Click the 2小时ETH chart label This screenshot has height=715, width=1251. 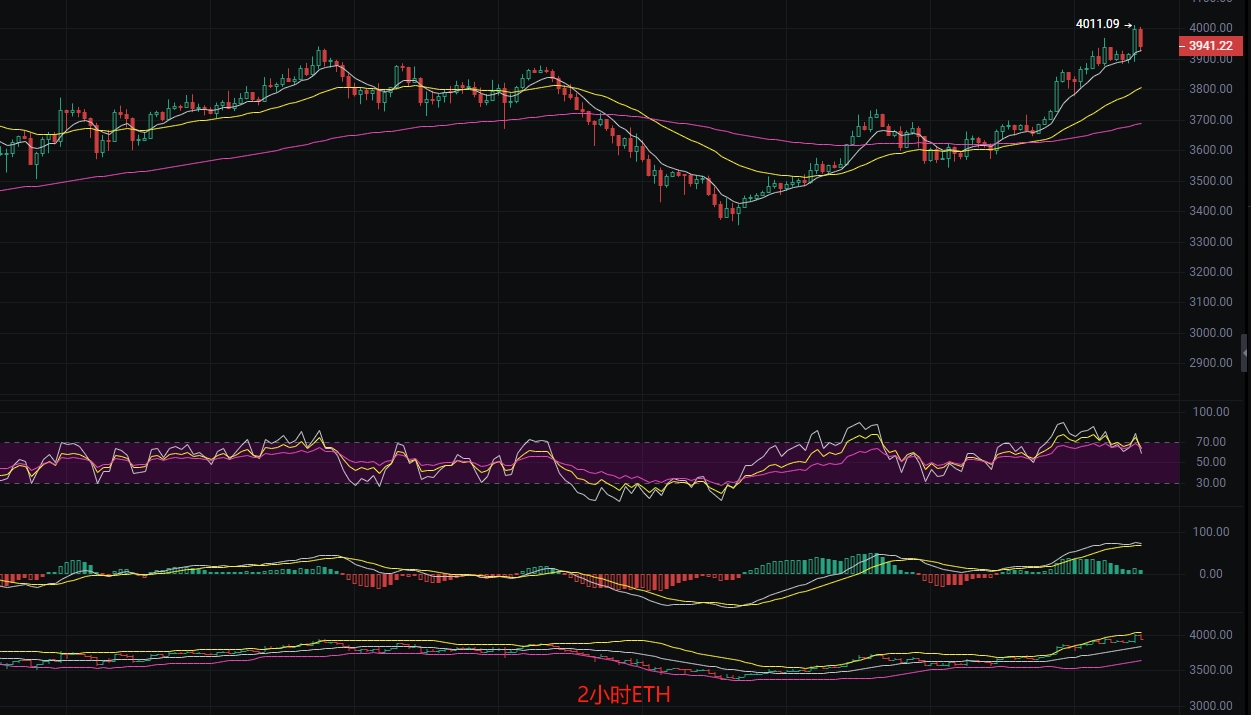(x=624, y=695)
